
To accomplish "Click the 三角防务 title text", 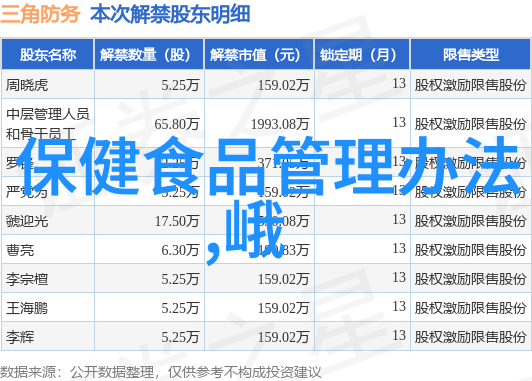I will pyautogui.click(x=40, y=14).
